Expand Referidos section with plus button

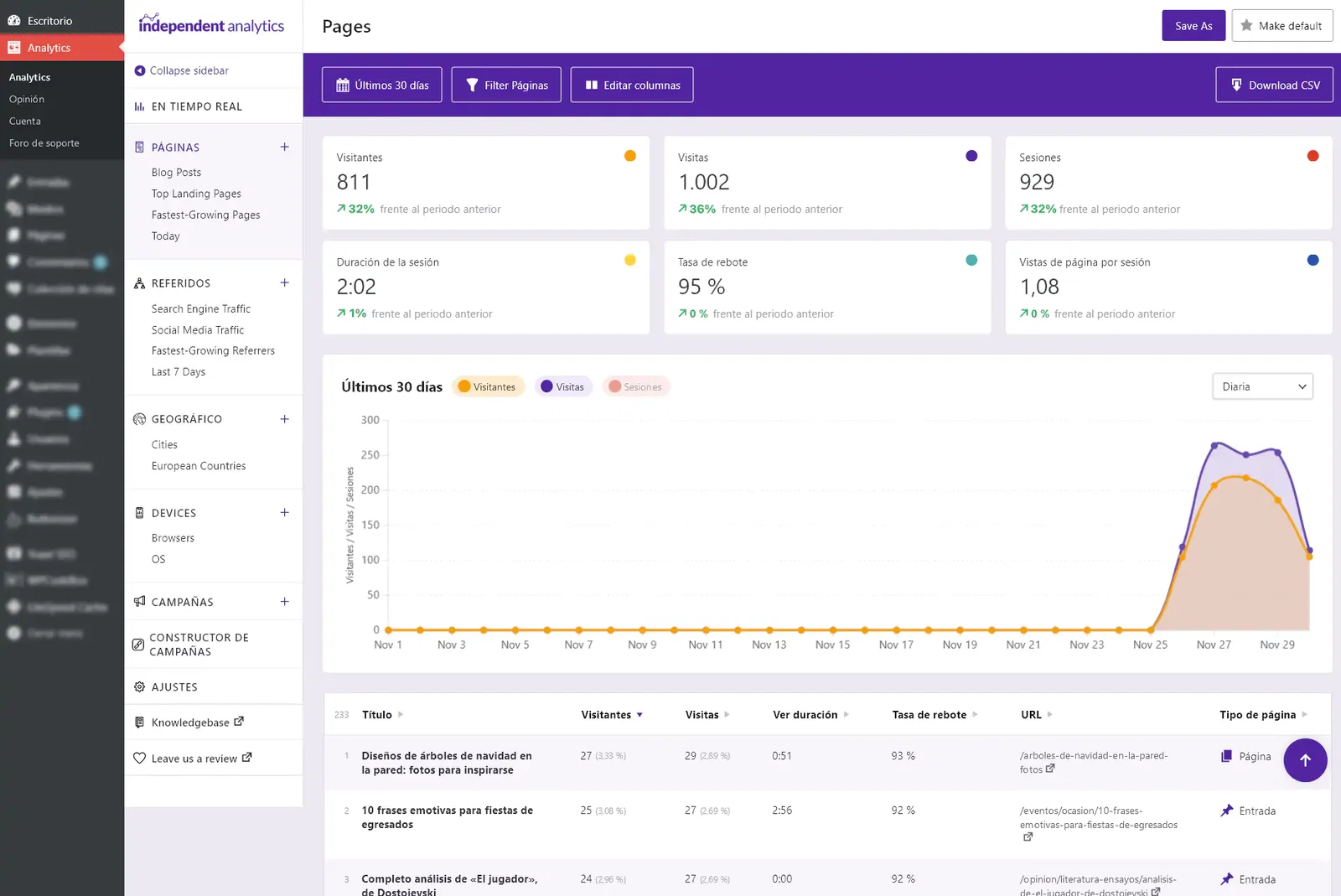[x=285, y=282]
